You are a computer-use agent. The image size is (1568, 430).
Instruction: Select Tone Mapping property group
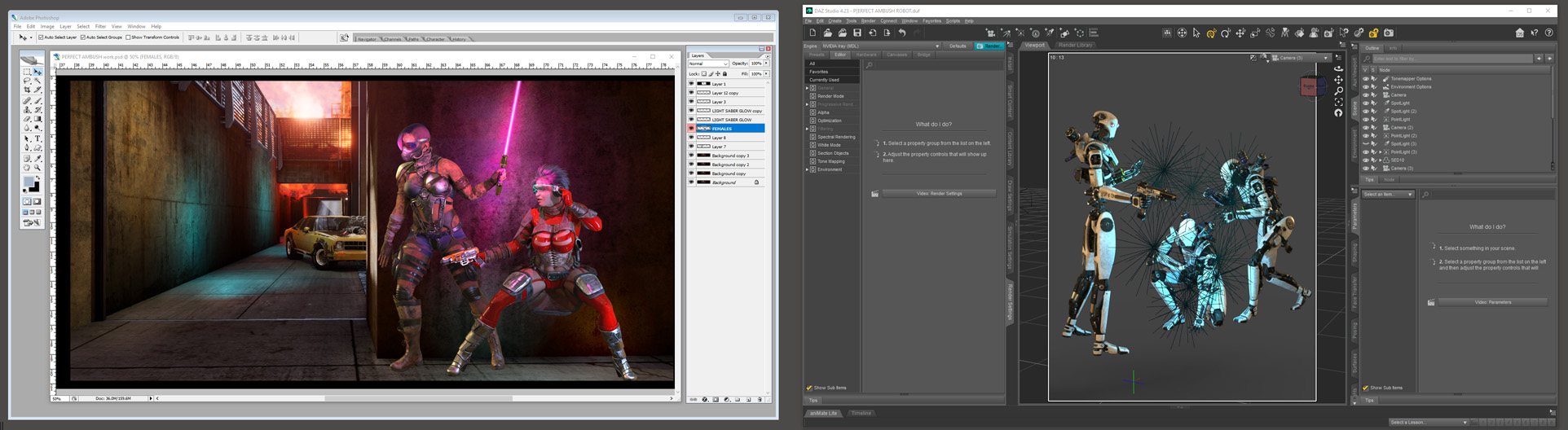(x=831, y=161)
